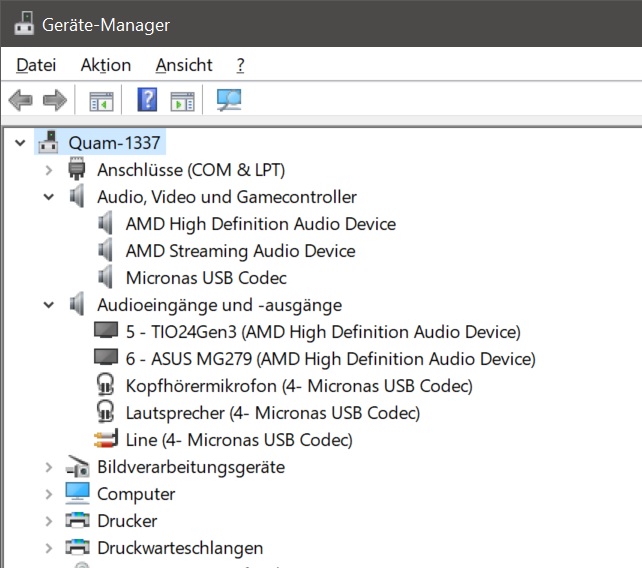Select Druckwarteschlangen category label
The width and height of the screenshot is (642, 568).
click(180, 548)
